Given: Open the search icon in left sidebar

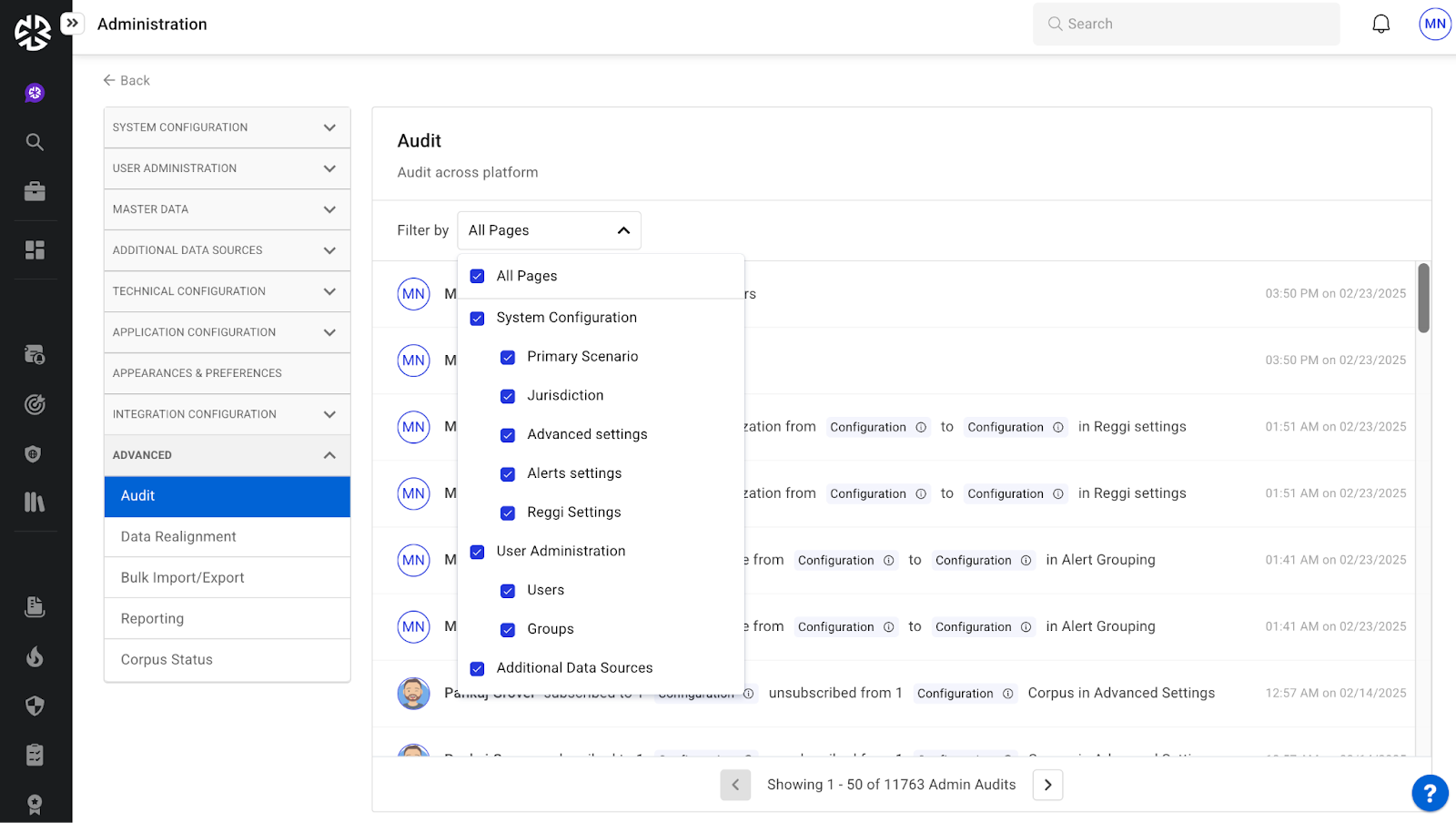Looking at the screenshot, I should (x=35, y=142).
